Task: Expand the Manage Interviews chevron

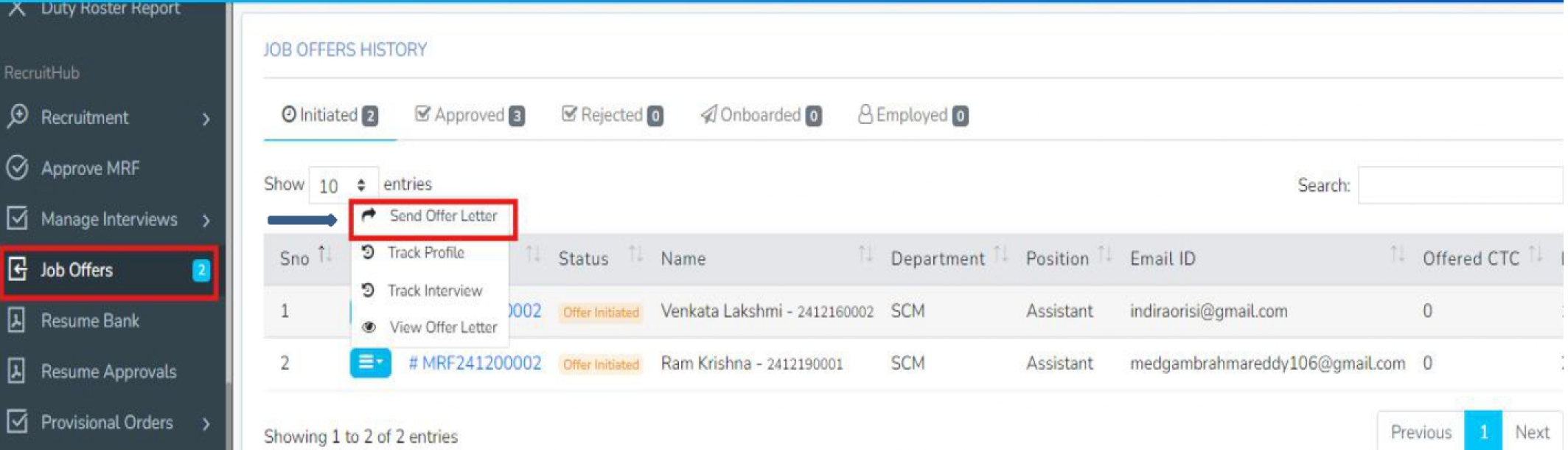Action: click(x=206, y=220)
